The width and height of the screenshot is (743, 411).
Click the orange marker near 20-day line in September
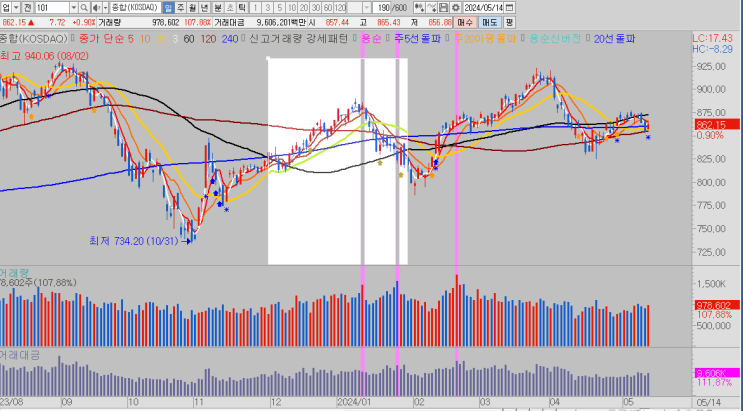(x=94, y=110)
